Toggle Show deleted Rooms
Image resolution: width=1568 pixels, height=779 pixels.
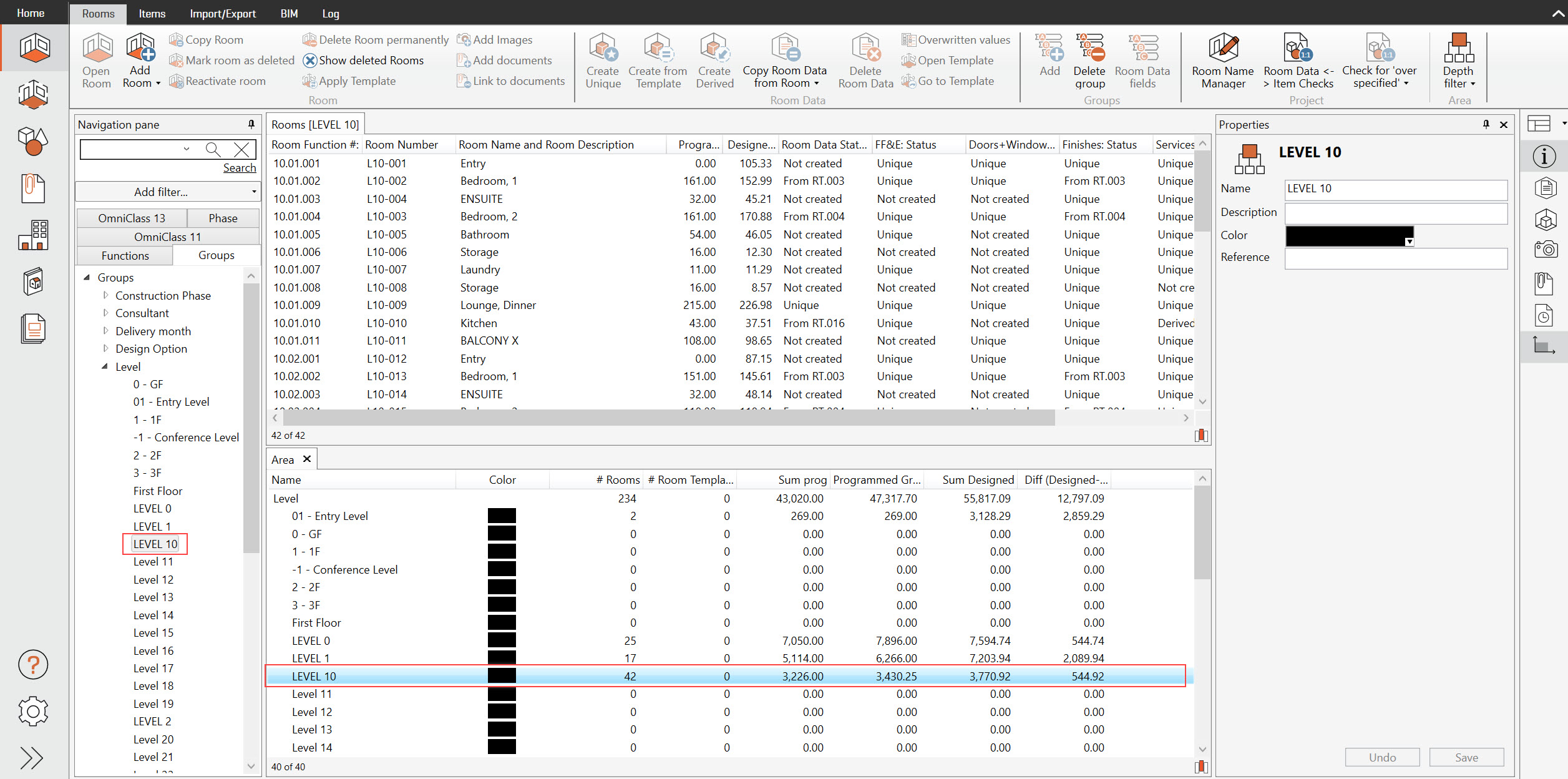(364, 61)
